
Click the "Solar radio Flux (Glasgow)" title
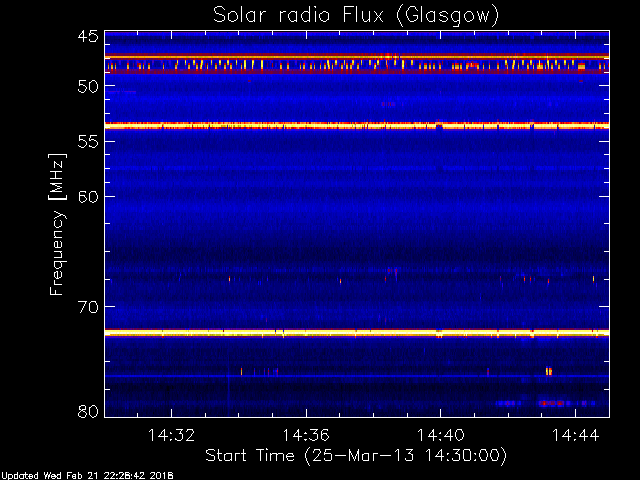point(356,16)
